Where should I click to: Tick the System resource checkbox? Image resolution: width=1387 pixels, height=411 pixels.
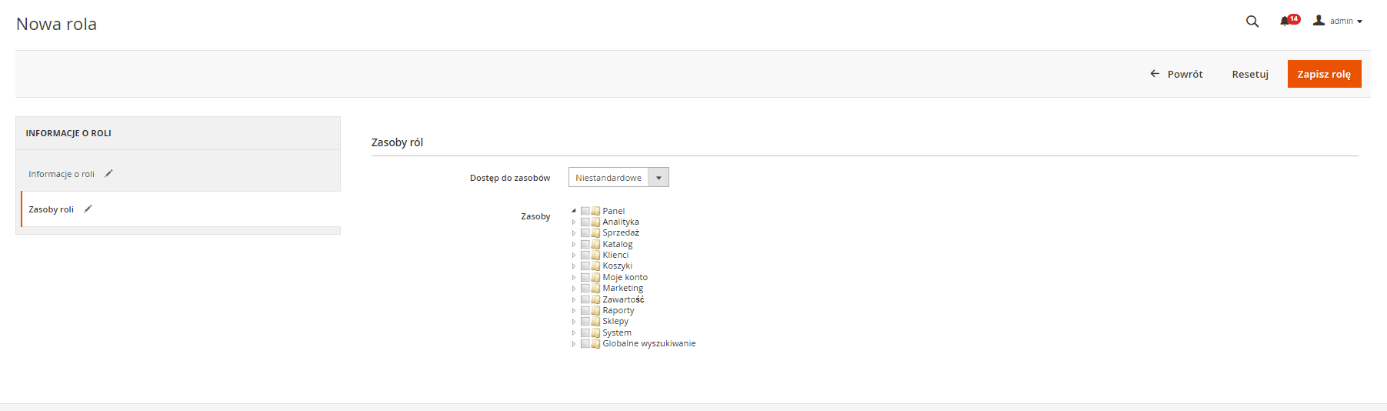pyautogui.click(x=585, y=332)
